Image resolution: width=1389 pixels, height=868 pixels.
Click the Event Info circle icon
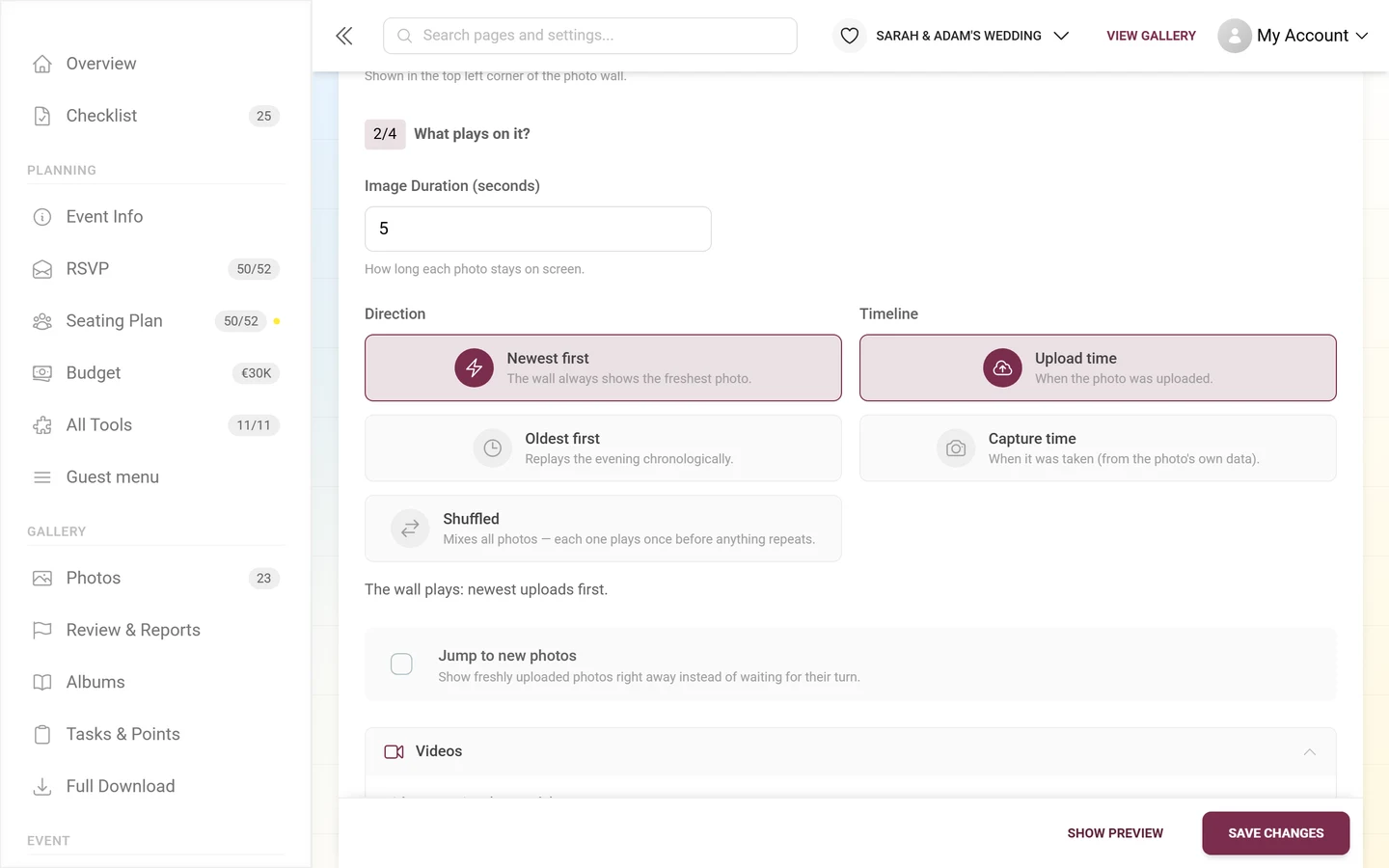coord(42,217)
